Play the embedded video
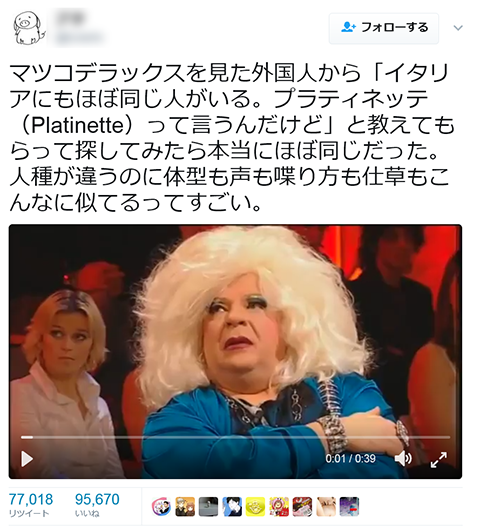Image resolution: width=480 pixels, height=531 pixels. coord(27,459)
